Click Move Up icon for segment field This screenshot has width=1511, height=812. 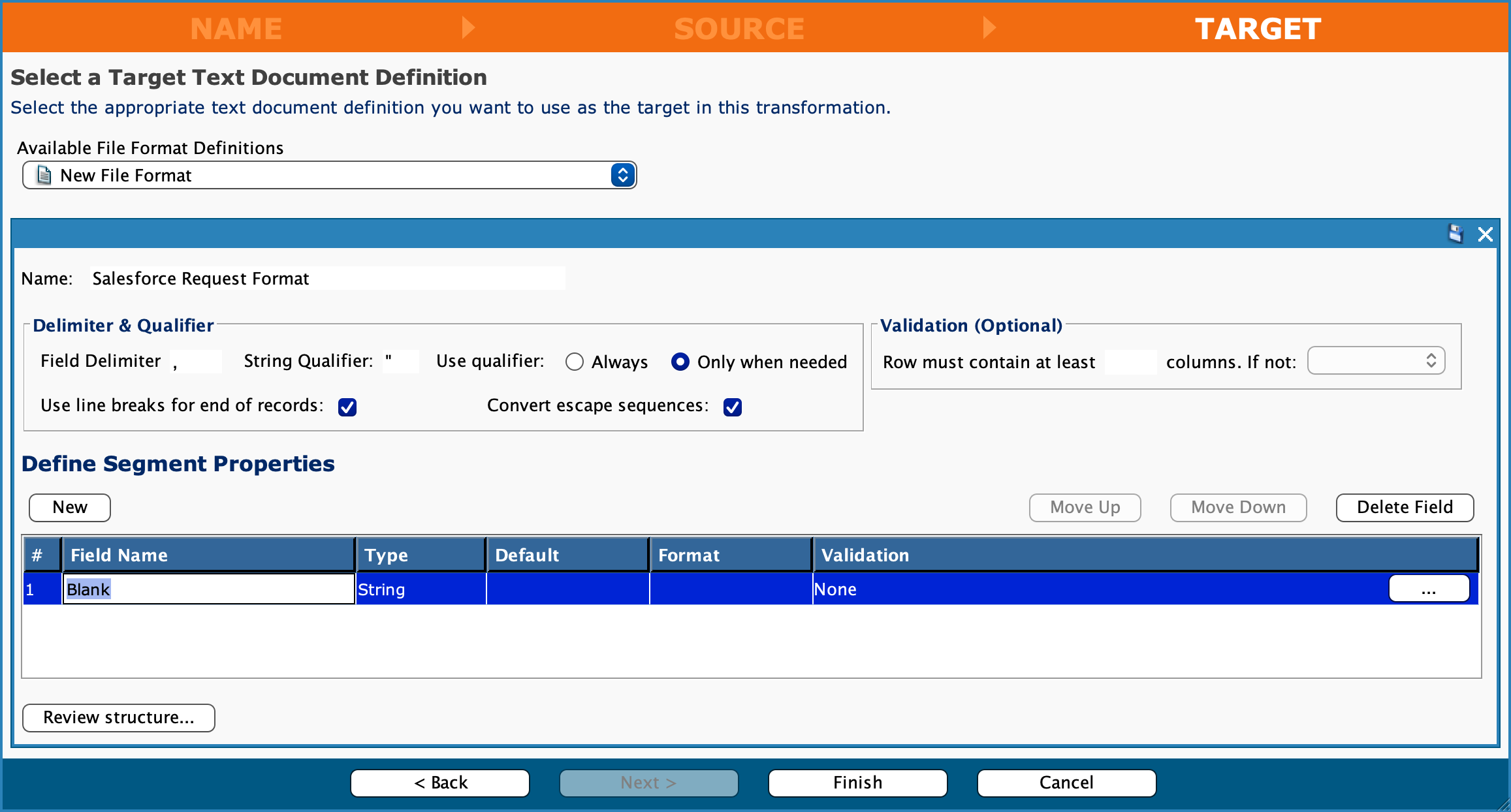[x=1086, y=507]
